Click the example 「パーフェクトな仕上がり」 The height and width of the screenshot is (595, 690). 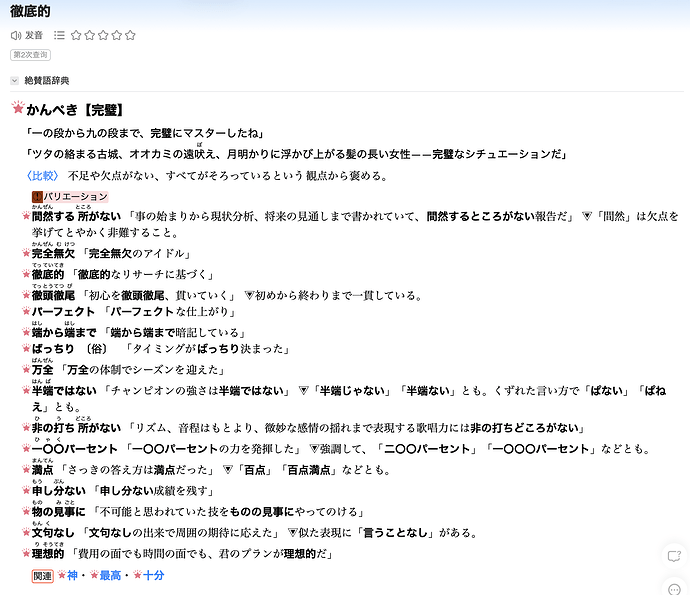(x=169, y=312)
